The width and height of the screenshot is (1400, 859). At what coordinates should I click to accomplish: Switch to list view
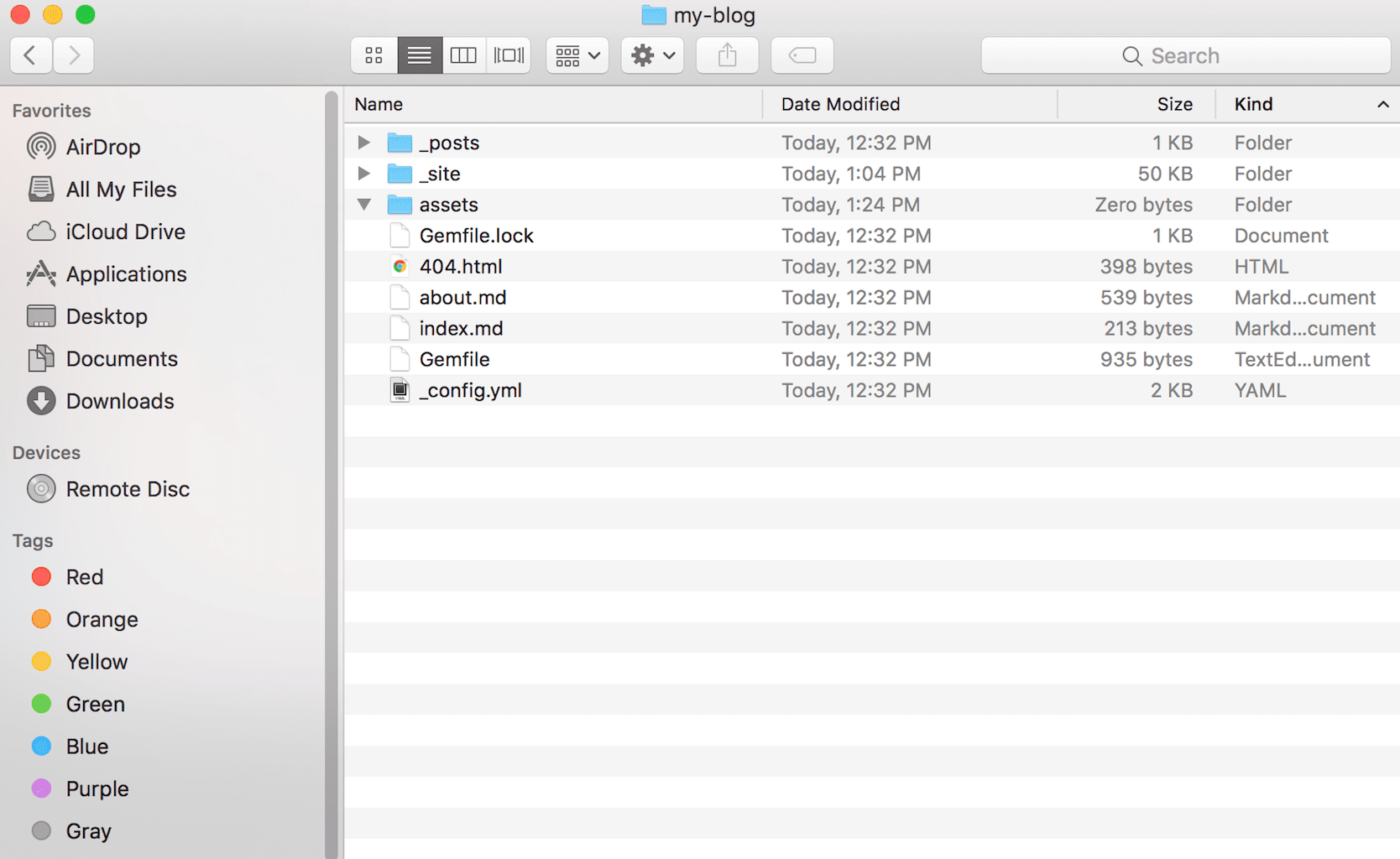(x=420, y=55)
